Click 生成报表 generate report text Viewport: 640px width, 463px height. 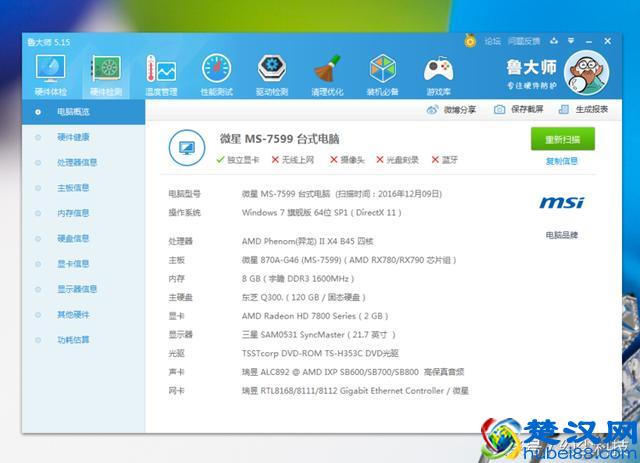click(592, 109)
